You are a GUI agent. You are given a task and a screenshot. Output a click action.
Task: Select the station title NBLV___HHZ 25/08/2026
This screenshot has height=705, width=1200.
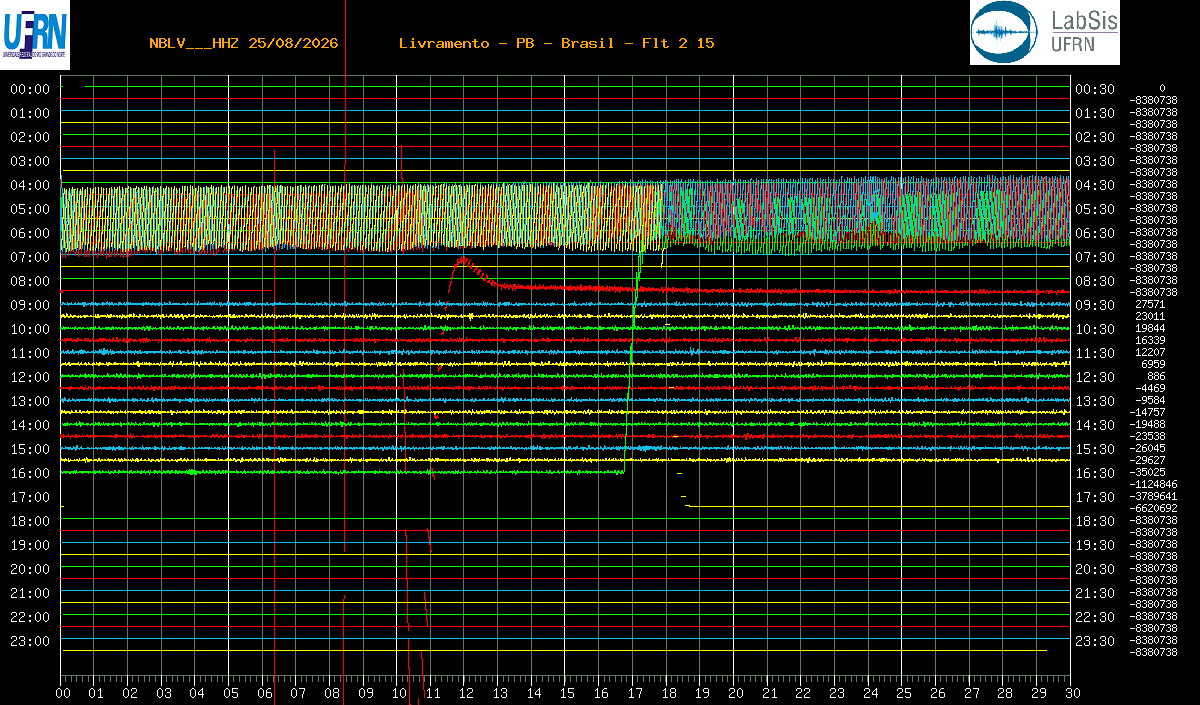tap(243, 43)
